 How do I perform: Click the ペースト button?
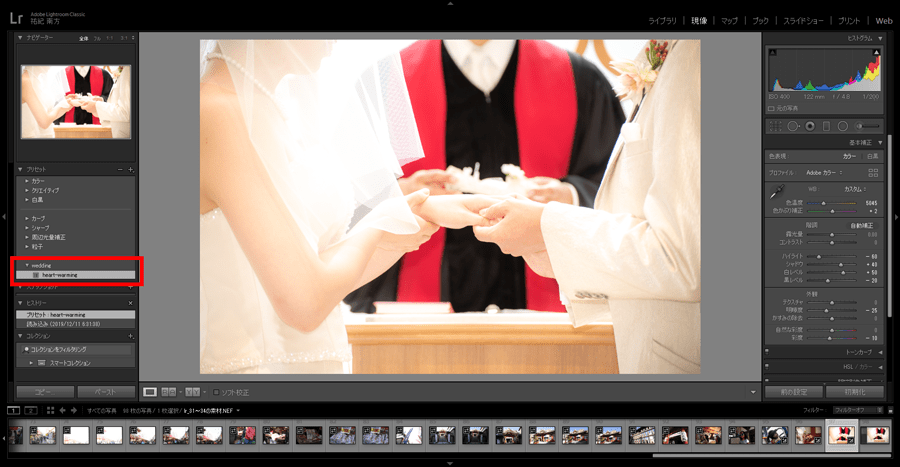click(106, 392)
